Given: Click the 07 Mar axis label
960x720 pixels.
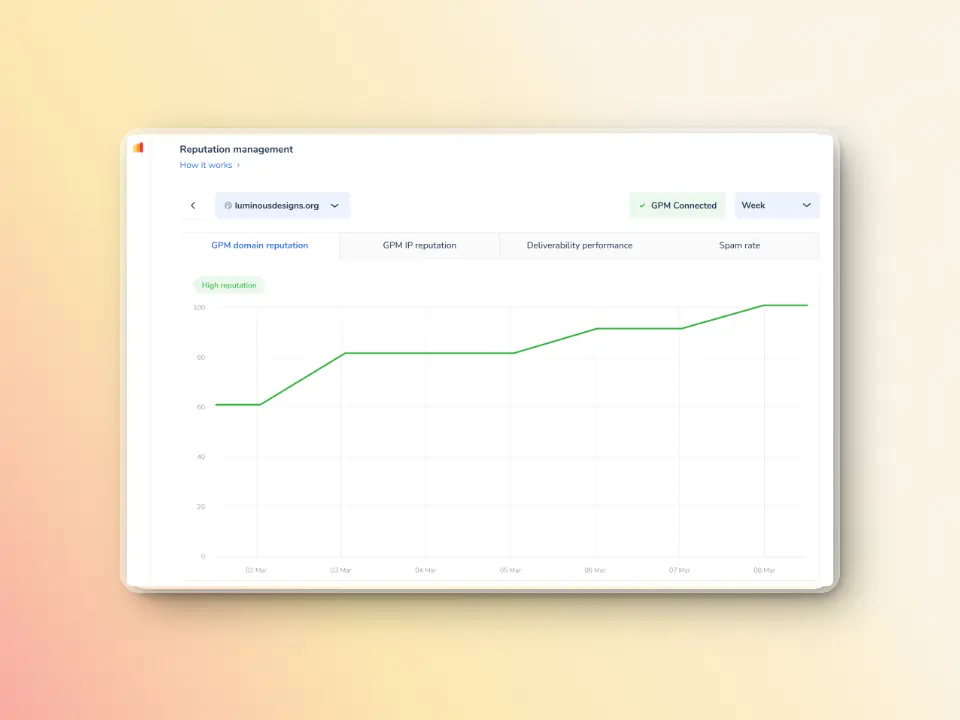Looking at the screenshot, I should (680, 570).
